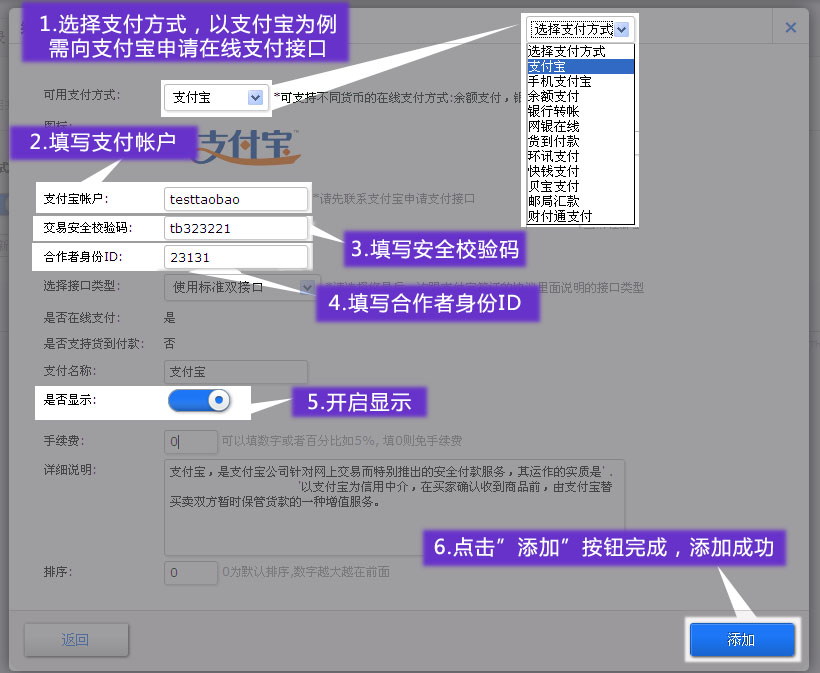Close the dialog with the X icon
The image size is (820, 673).
pos(791,28)
